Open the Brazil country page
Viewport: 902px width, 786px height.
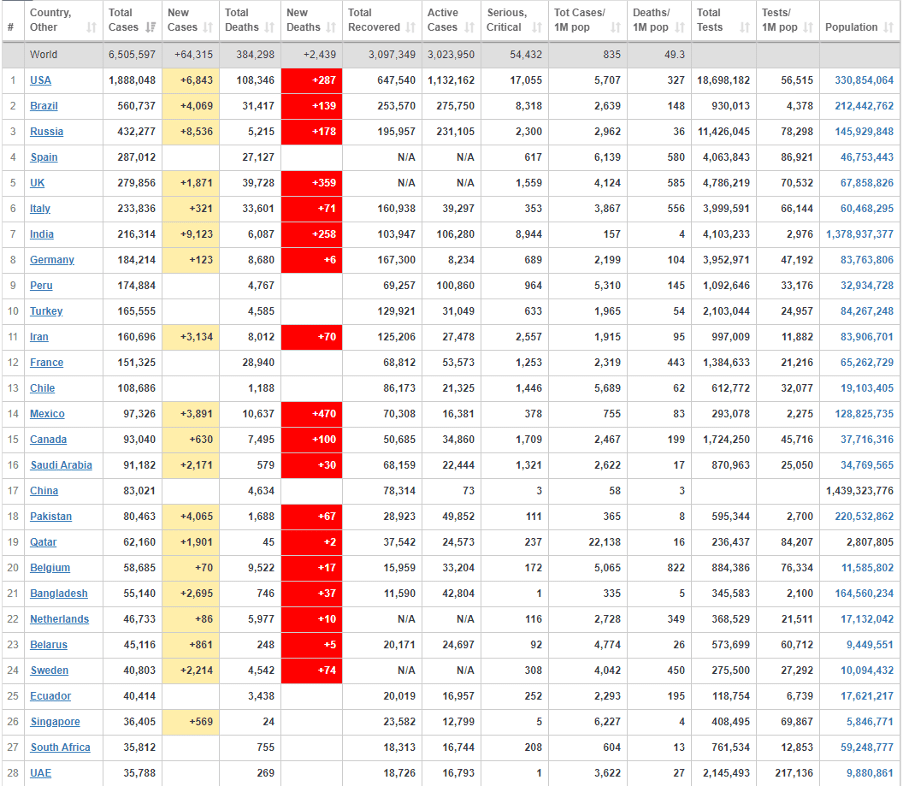pyautogui.click(x=44, y=106)
